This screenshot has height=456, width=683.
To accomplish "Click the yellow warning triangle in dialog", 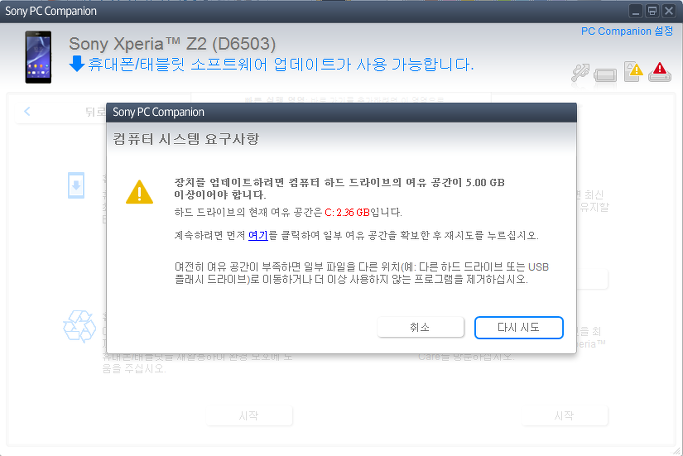I will coord(139,192).
